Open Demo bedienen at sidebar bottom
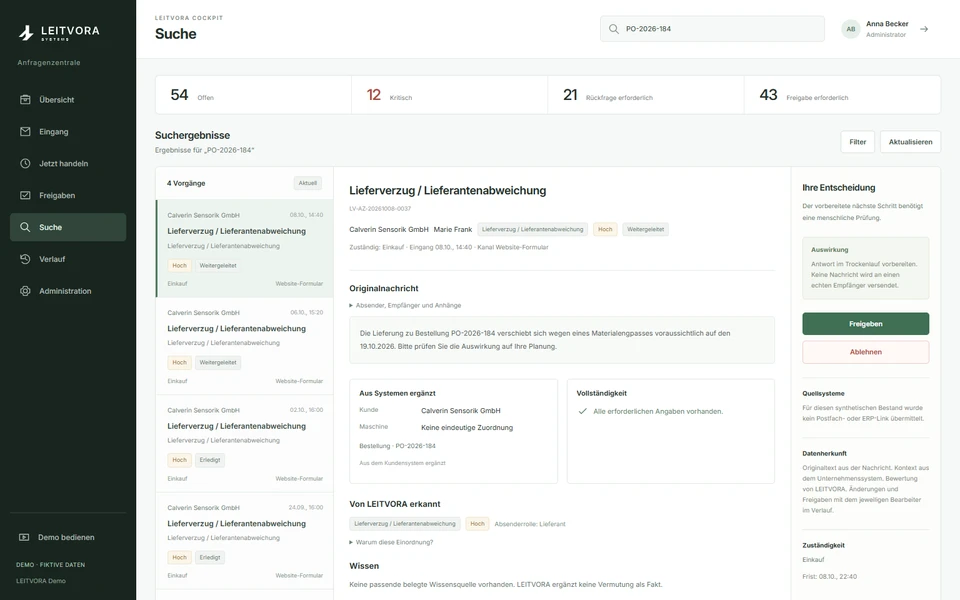 68,537
